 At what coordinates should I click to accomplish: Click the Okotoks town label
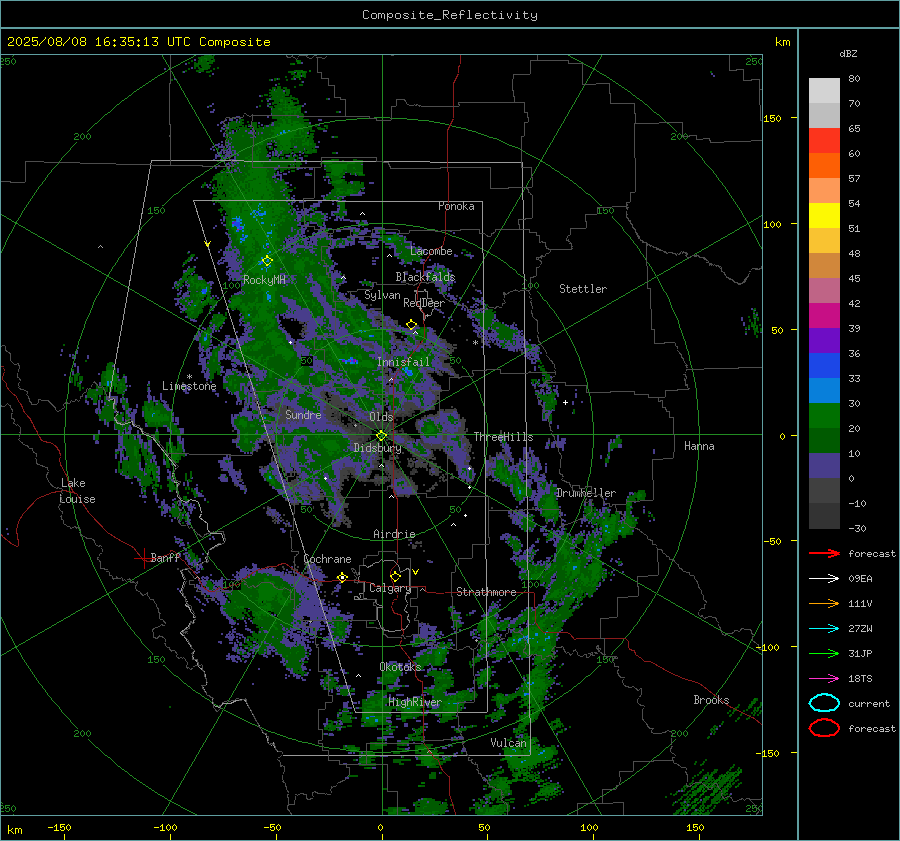(x=400, y=668)
